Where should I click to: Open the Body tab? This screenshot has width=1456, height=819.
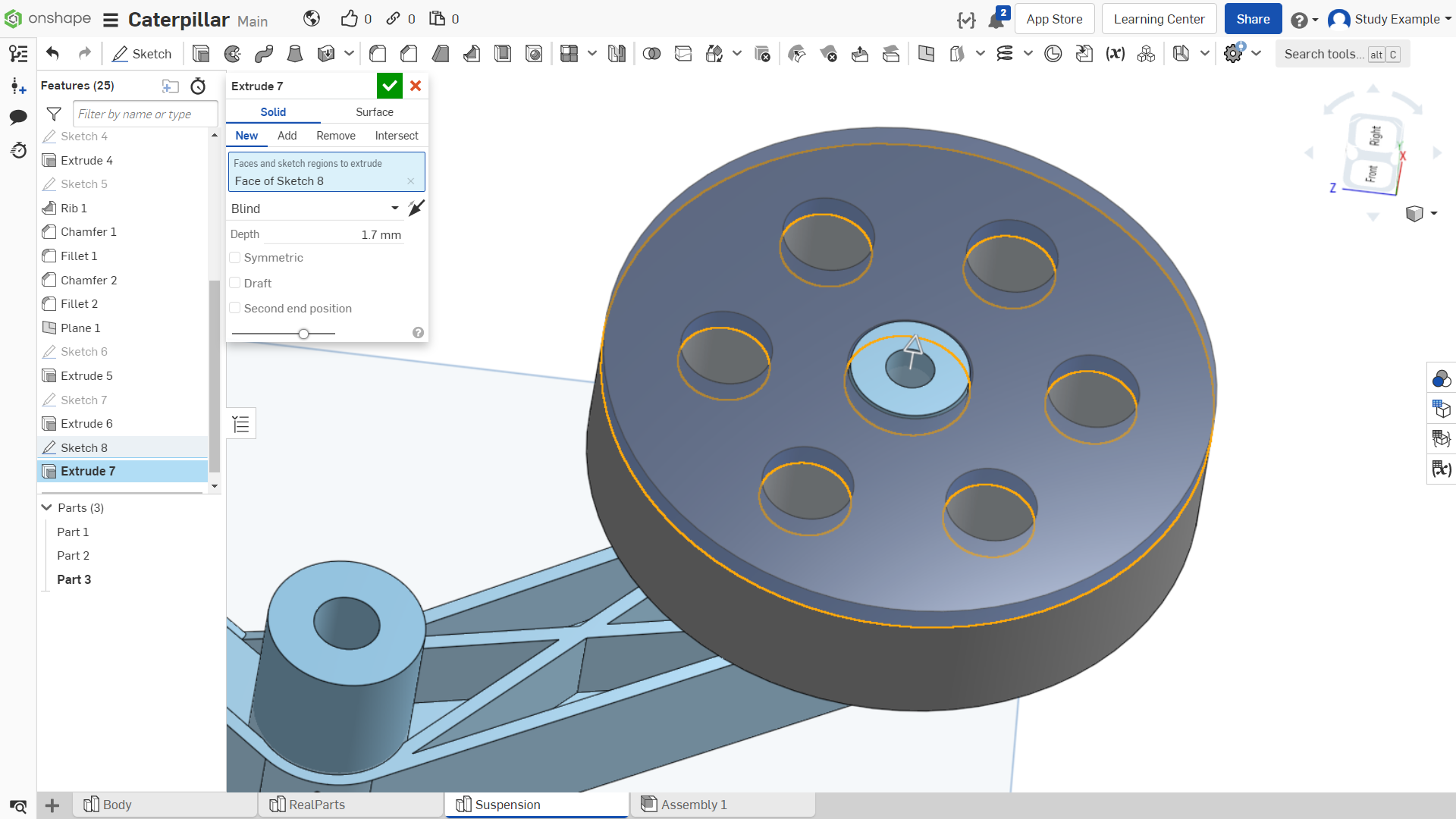pyautogui.click(x=165, y=805)
